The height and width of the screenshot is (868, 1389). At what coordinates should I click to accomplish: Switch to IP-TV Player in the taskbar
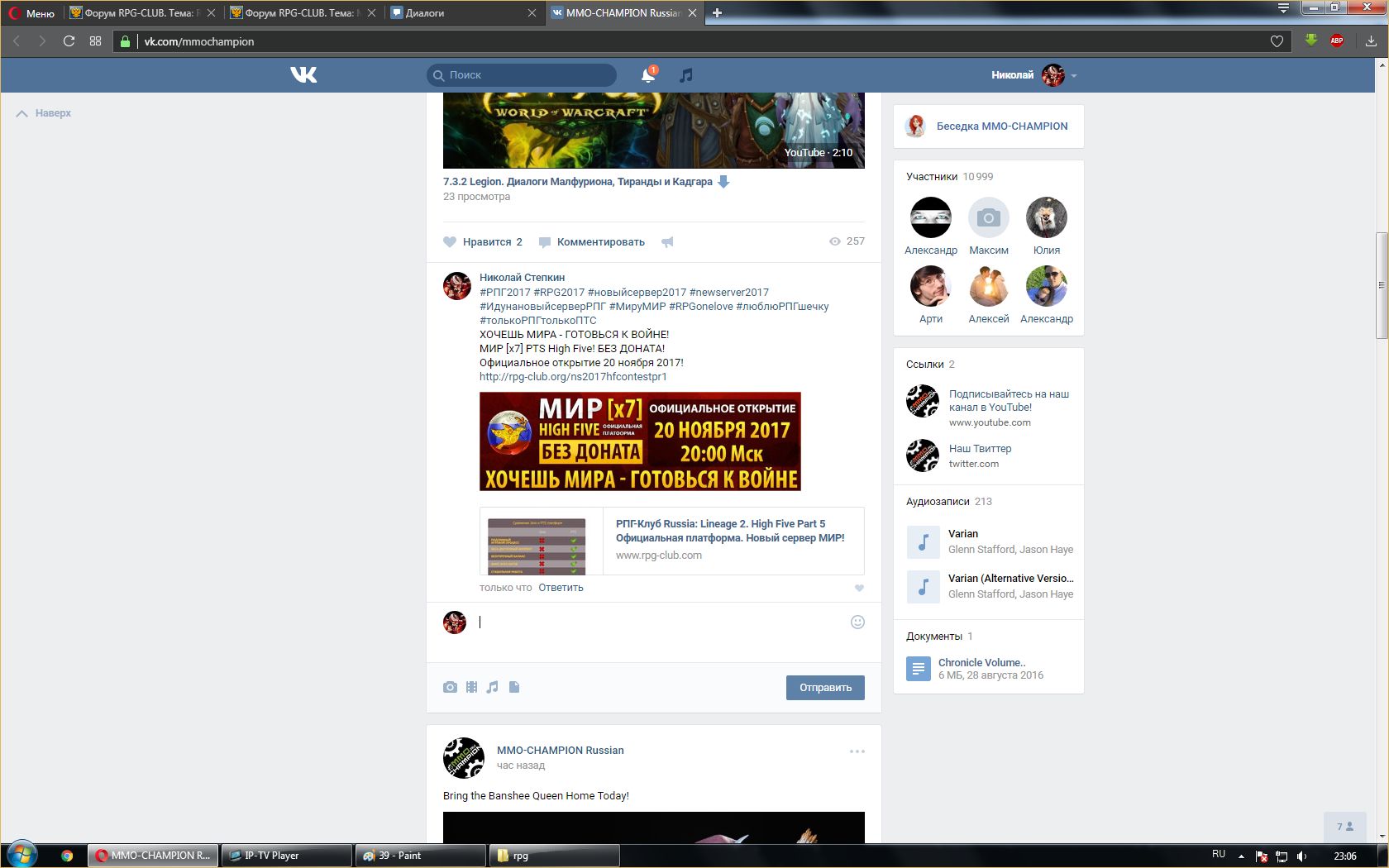pos(287,856)
